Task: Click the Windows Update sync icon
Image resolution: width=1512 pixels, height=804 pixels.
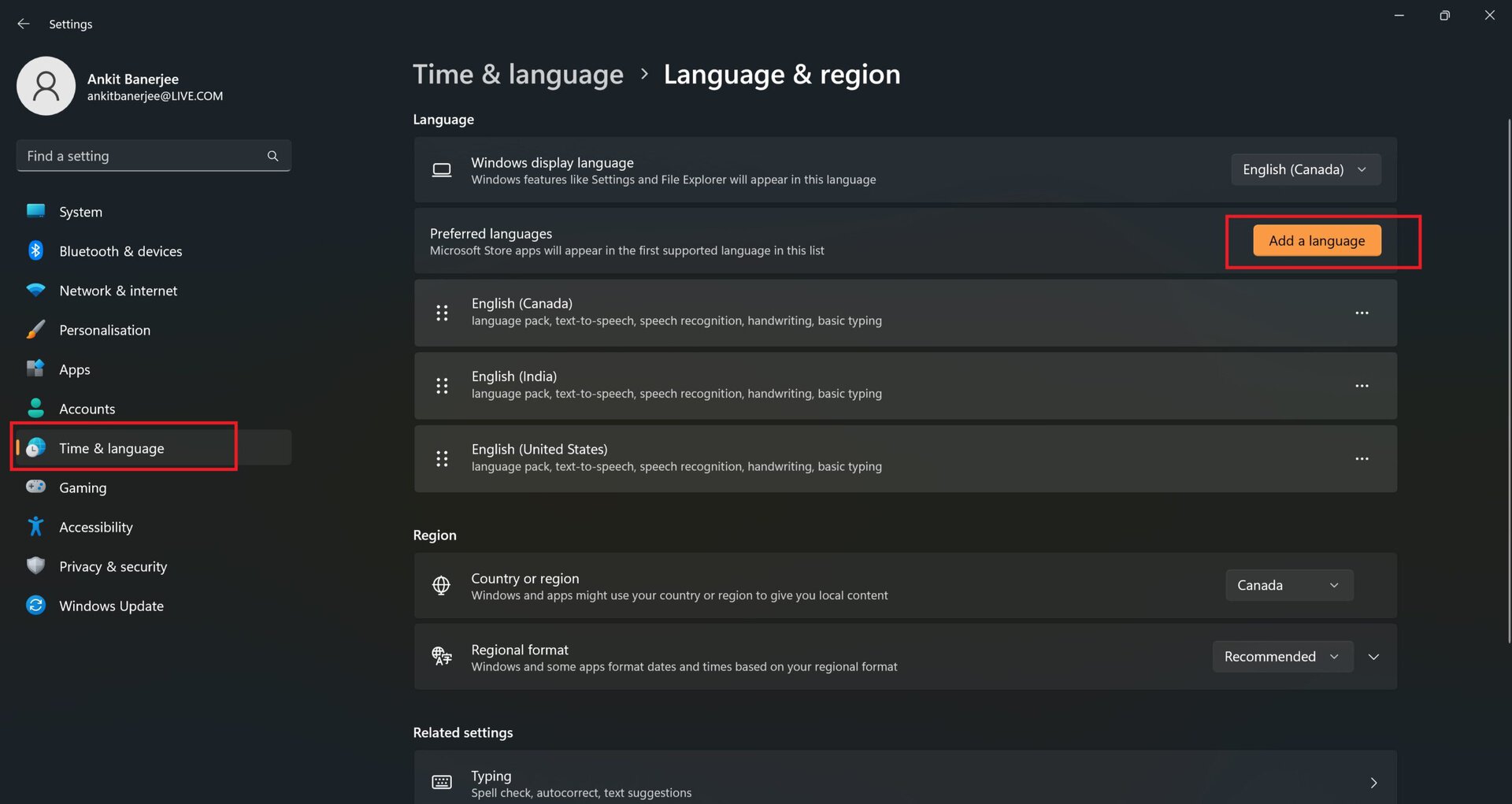Action: pyautogui.click(x=35, y=605)
